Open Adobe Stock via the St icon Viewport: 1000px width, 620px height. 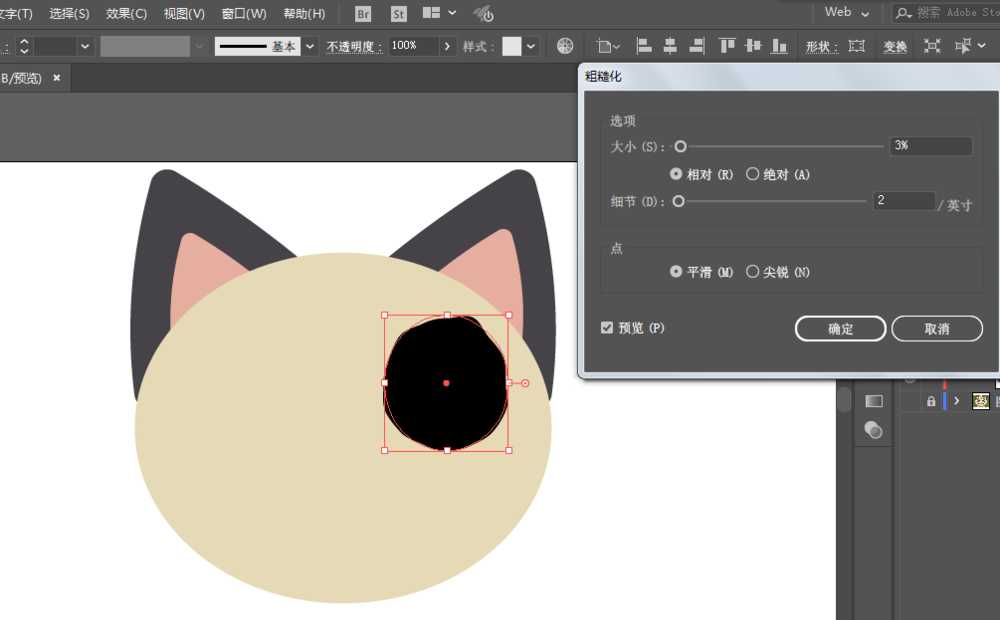point(398,14)
